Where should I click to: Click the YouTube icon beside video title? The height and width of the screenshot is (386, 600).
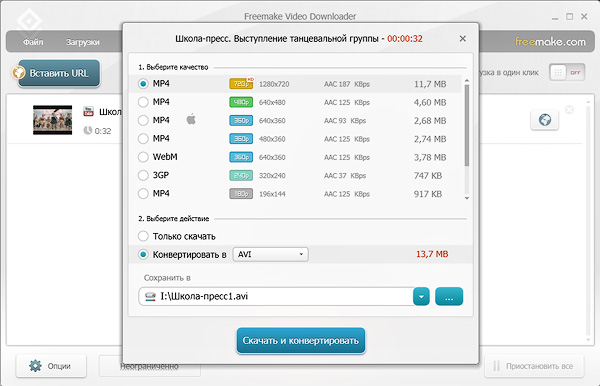pos(88,111)
